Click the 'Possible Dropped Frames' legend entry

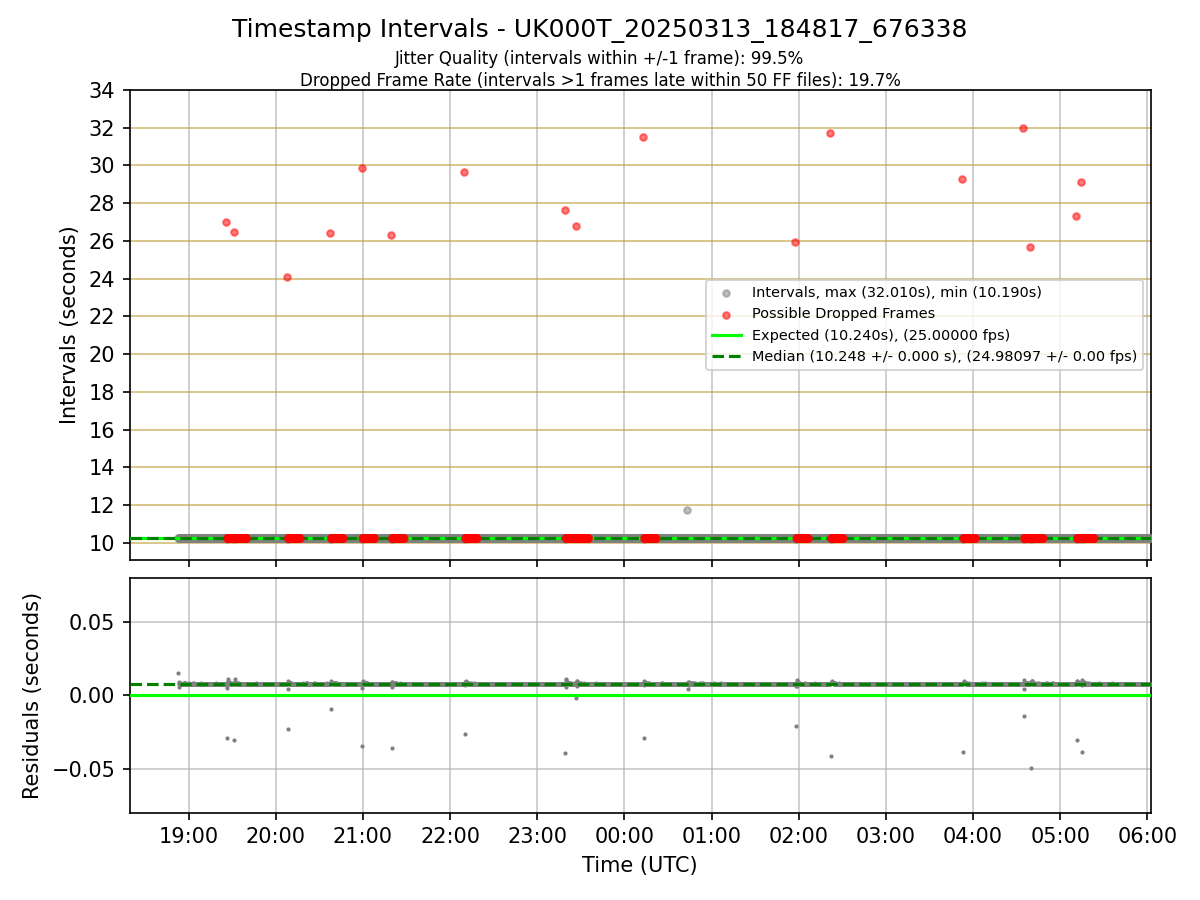coord(843,313)
